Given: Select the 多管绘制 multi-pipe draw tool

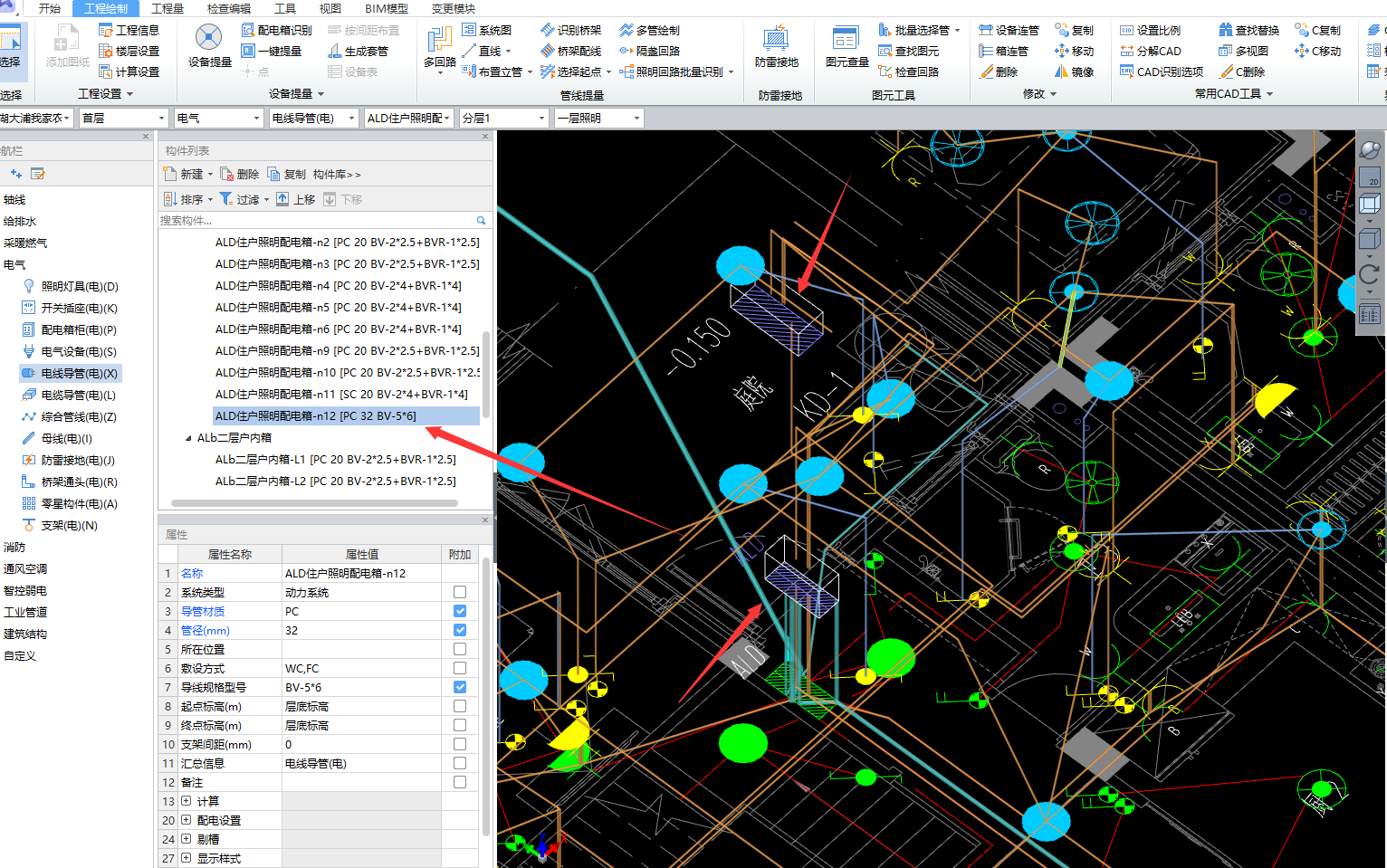Looking at the screenshot, I should [x=649, y=30].
